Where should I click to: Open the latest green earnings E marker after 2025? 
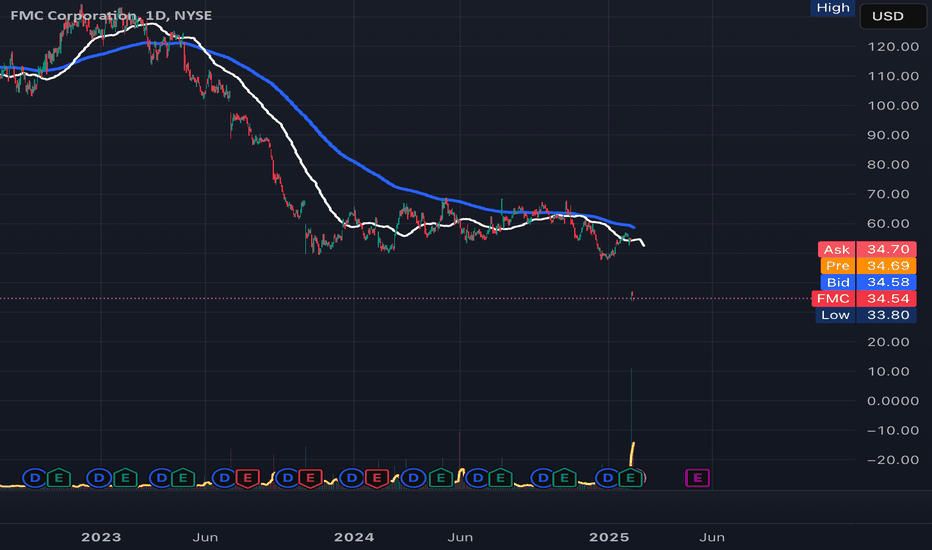[631, 477]
